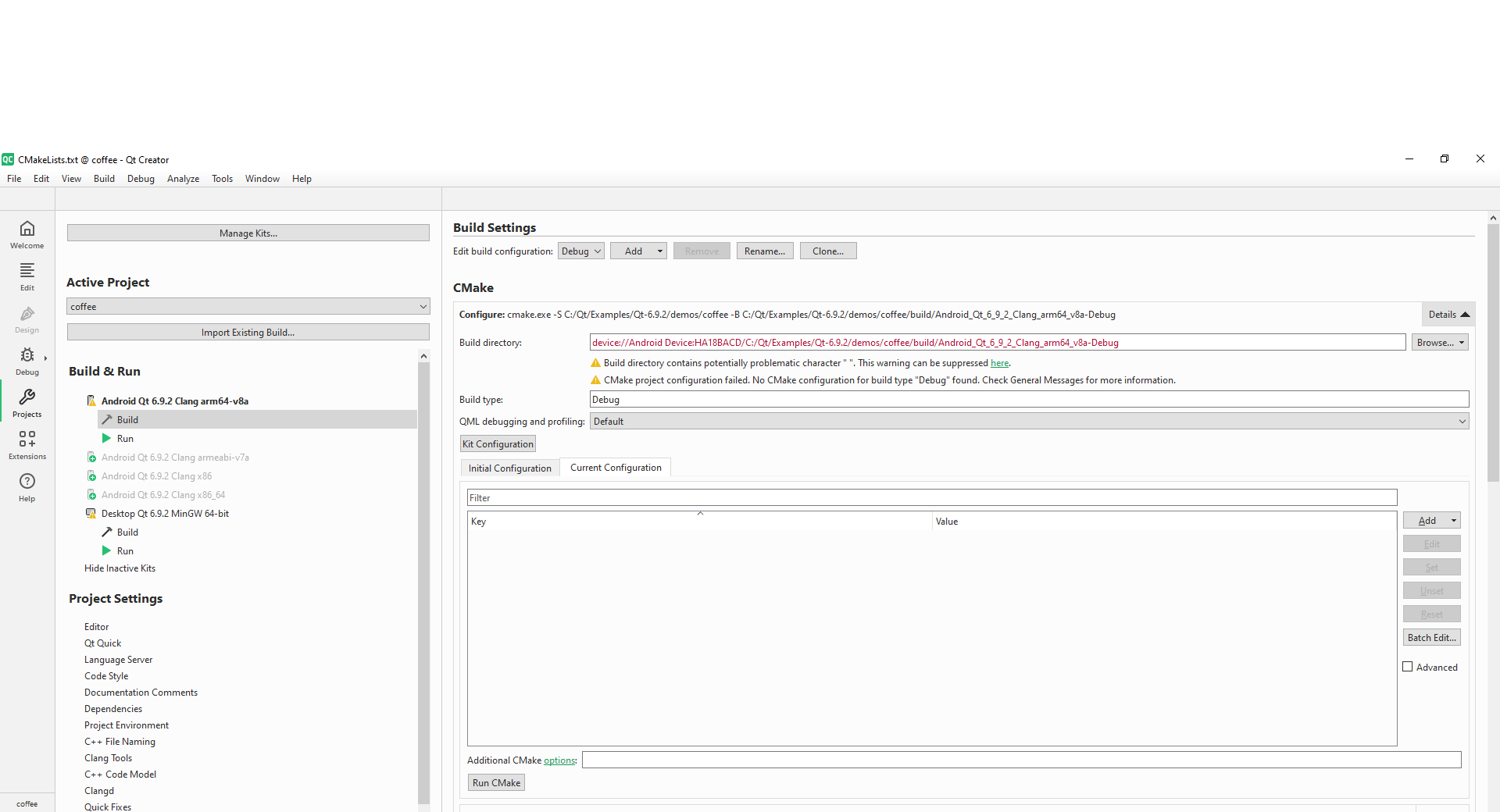Clone the build configuration
Screen dimensions: 1500x812
(x=828, y=251)
